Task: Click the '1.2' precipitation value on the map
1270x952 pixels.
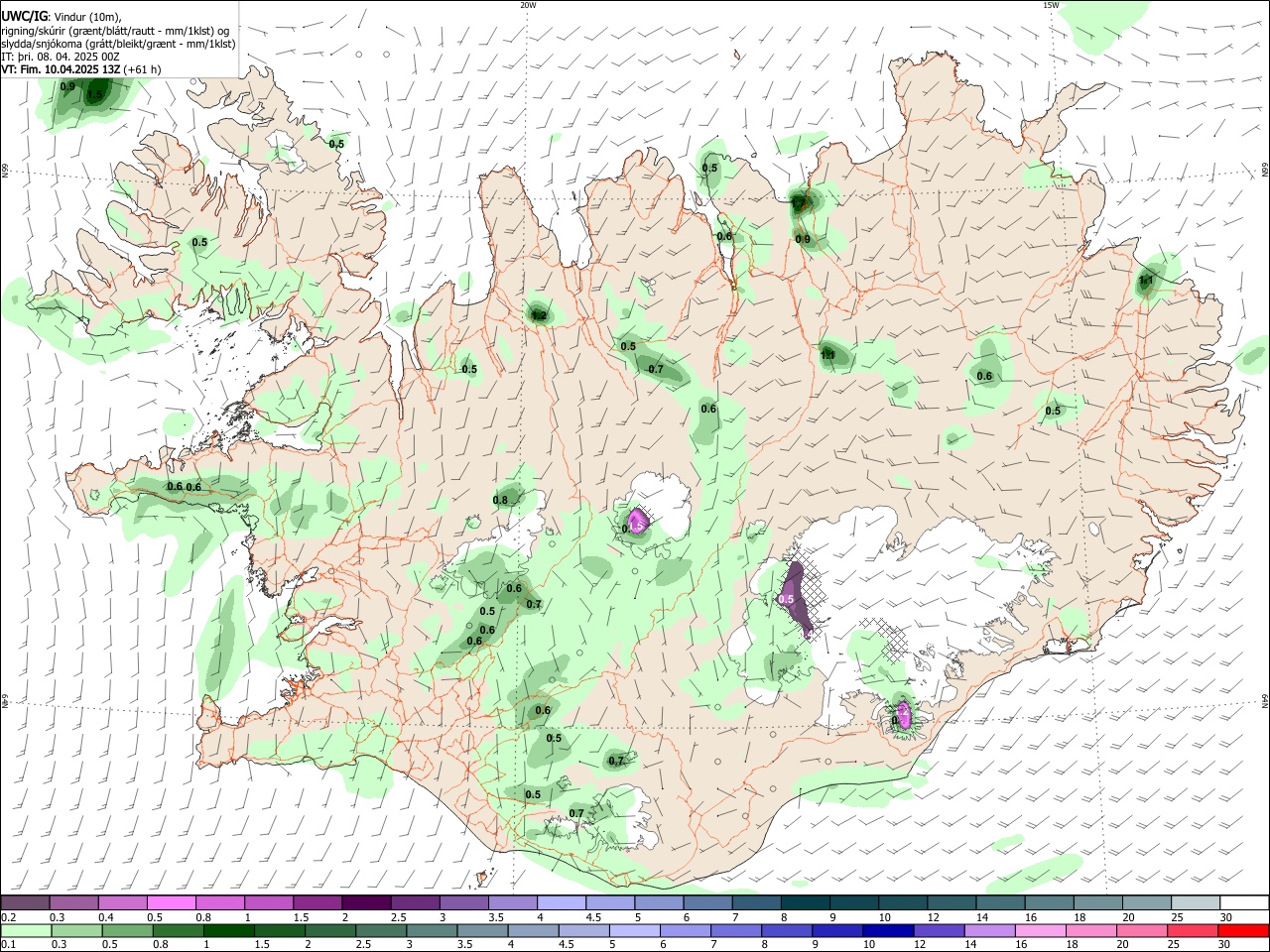Action: click(540, 316)
